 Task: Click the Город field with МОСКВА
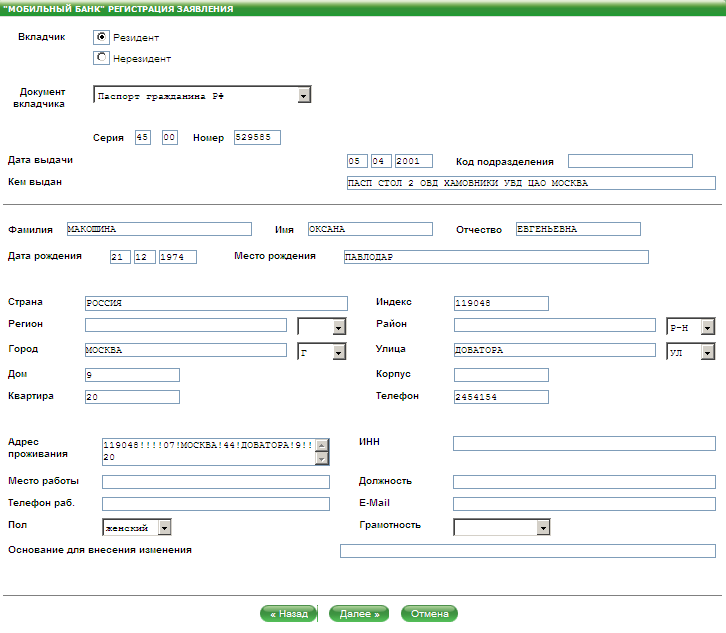tap(186, 350)
